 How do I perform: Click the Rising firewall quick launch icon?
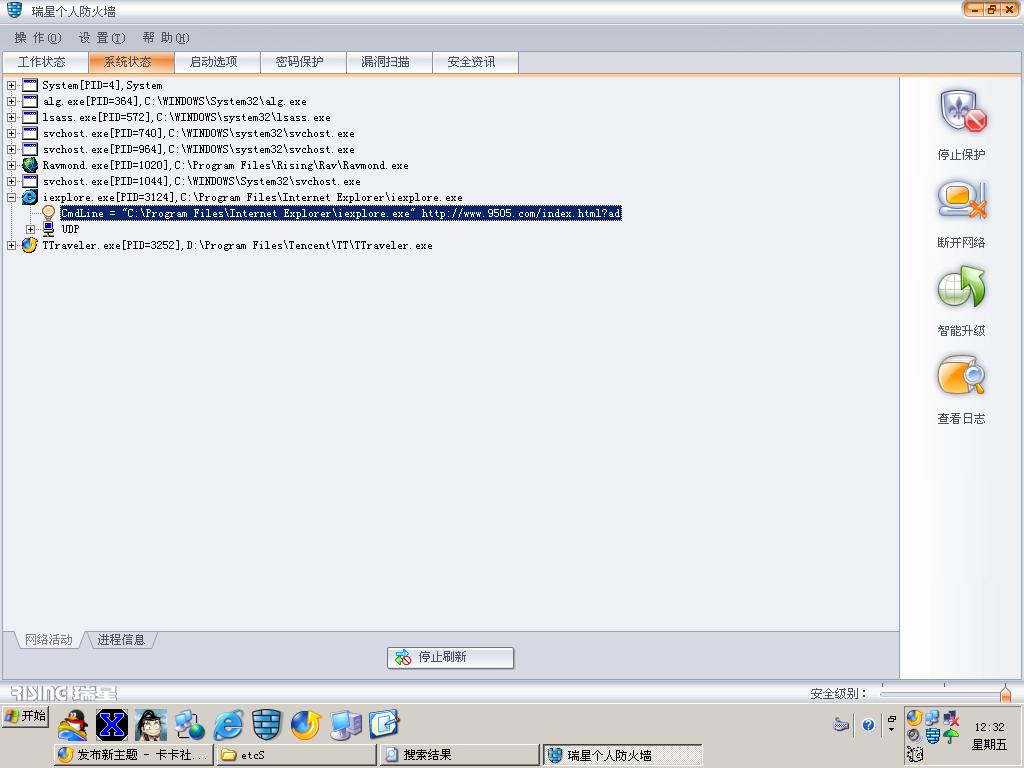(266, 725)
